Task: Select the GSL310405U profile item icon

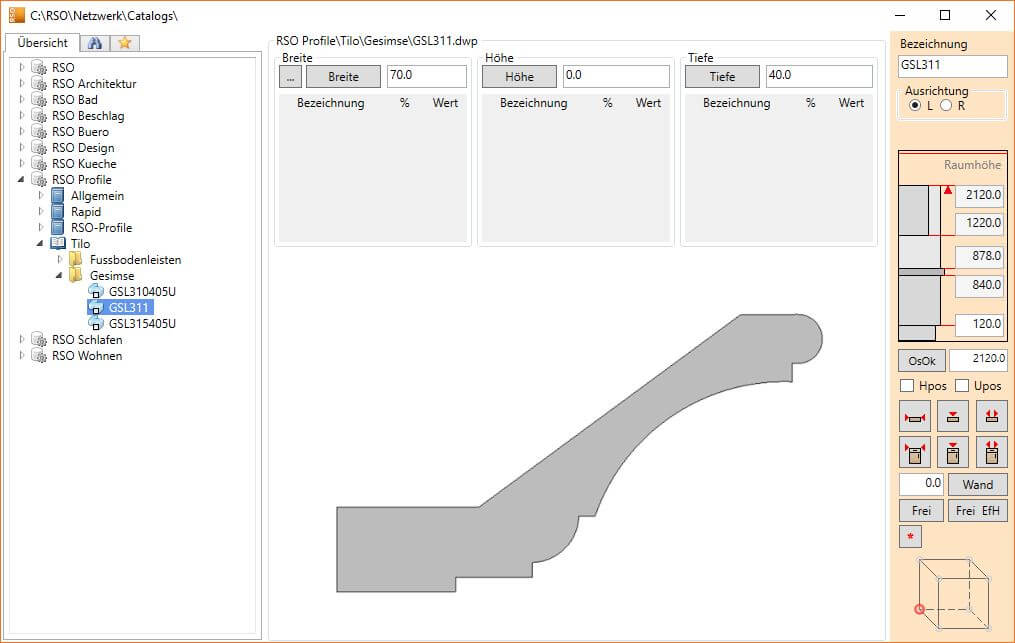Action: tap(96, 292)
